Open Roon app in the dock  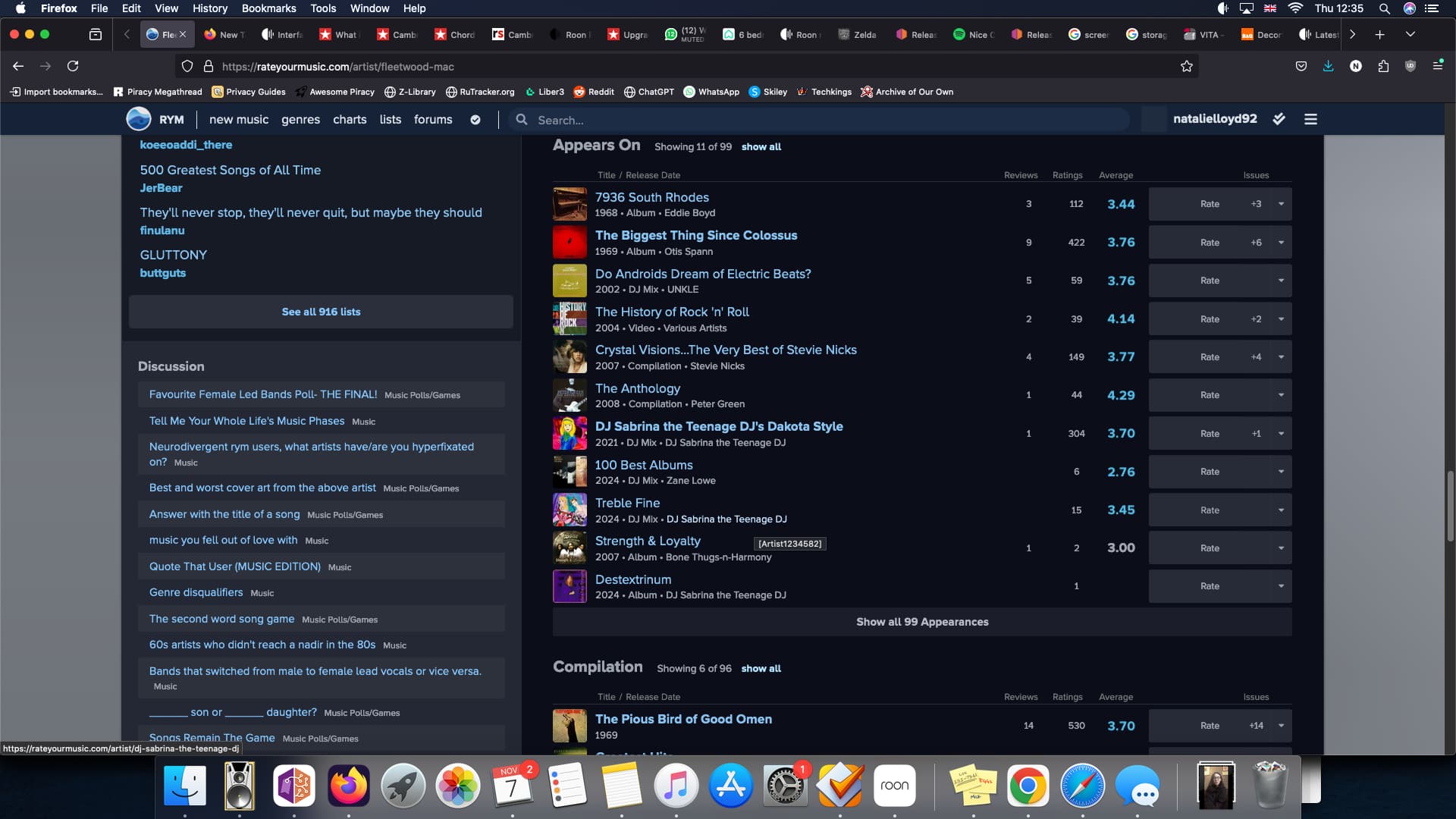pyautogui.click(x=895, y=786)
